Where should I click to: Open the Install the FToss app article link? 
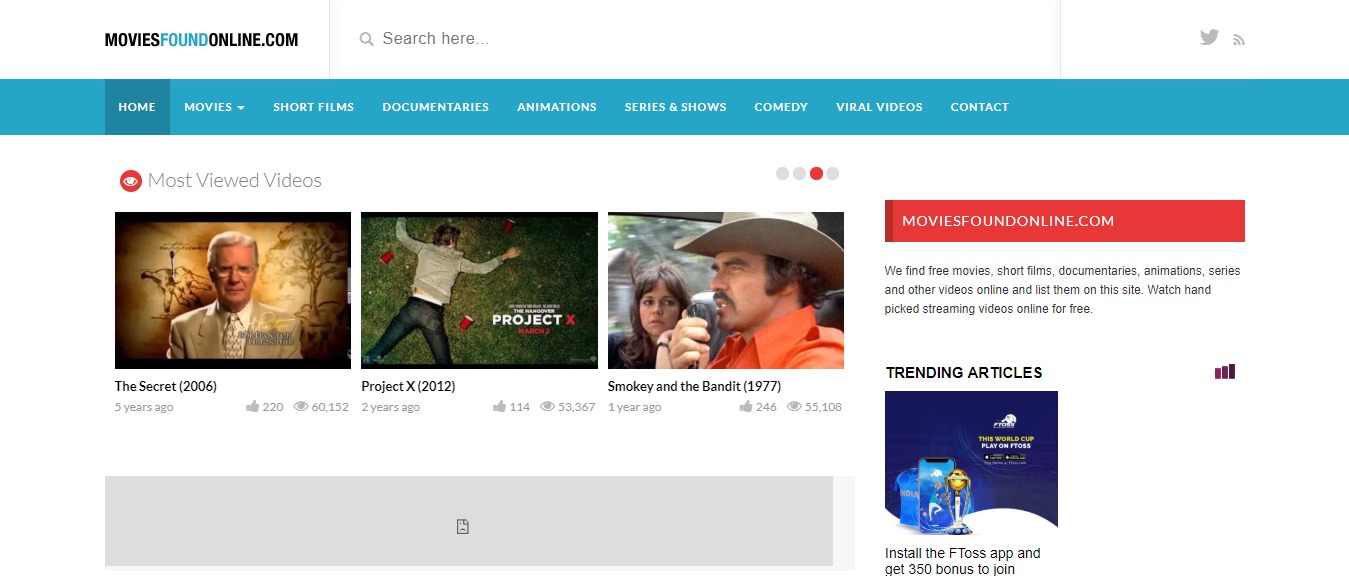pyautogui.click(x=963, y=561)
